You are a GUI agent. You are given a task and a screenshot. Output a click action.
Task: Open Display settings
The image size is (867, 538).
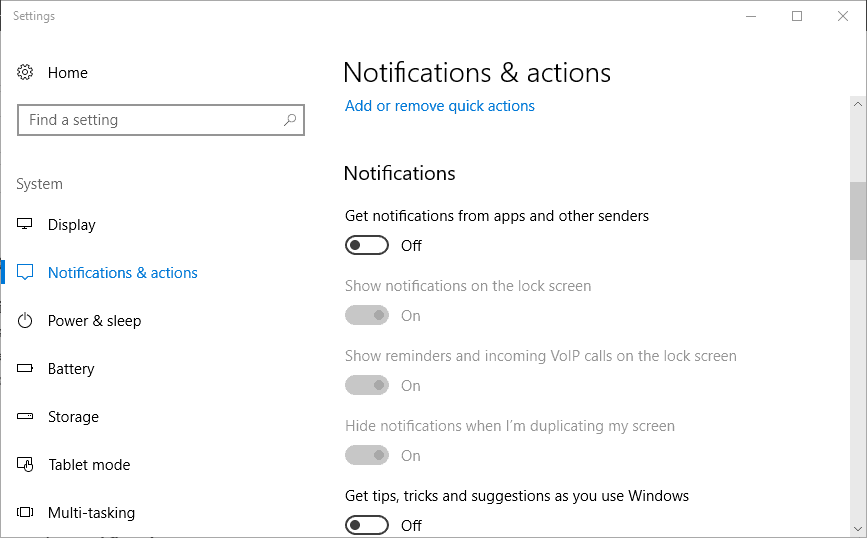coord(71,225)
